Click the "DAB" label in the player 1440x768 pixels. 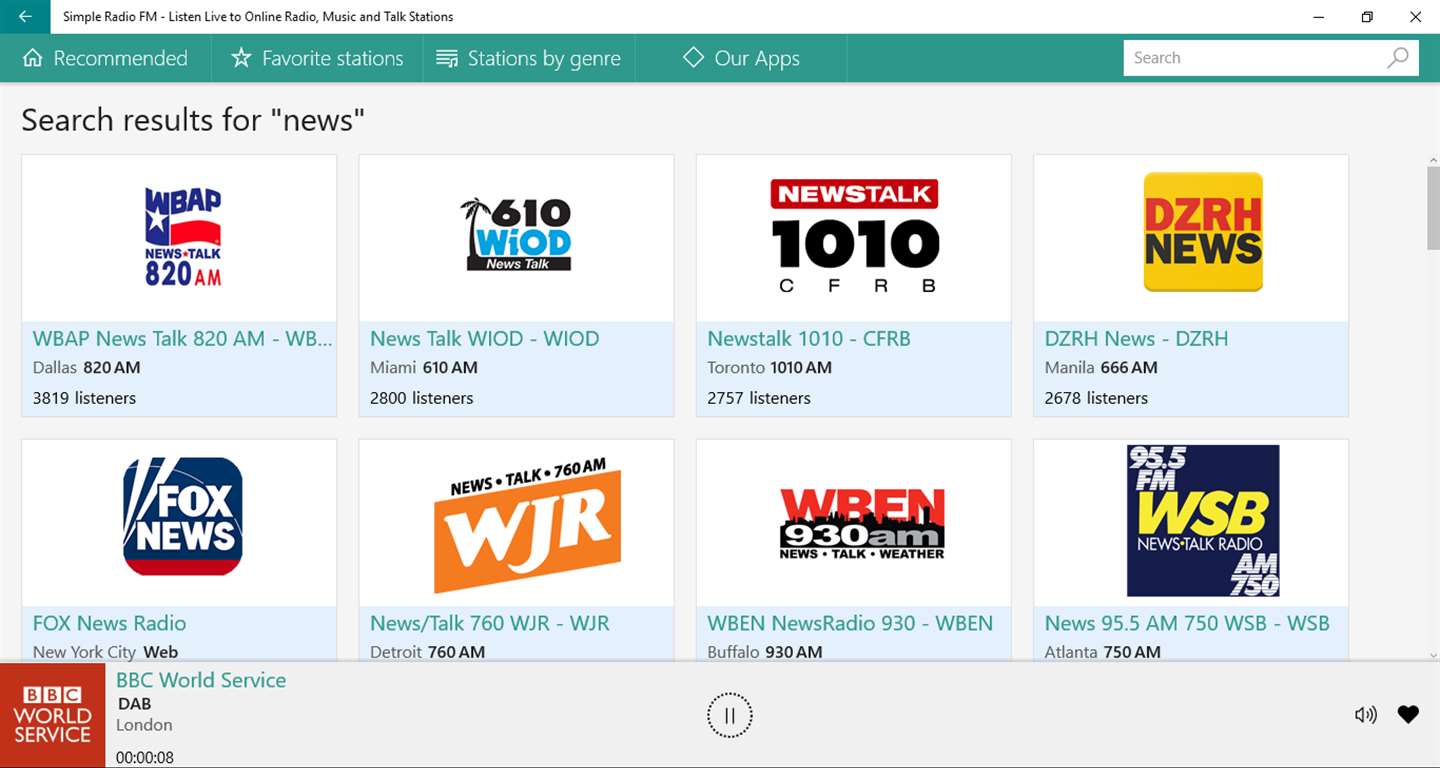(134, 704)
